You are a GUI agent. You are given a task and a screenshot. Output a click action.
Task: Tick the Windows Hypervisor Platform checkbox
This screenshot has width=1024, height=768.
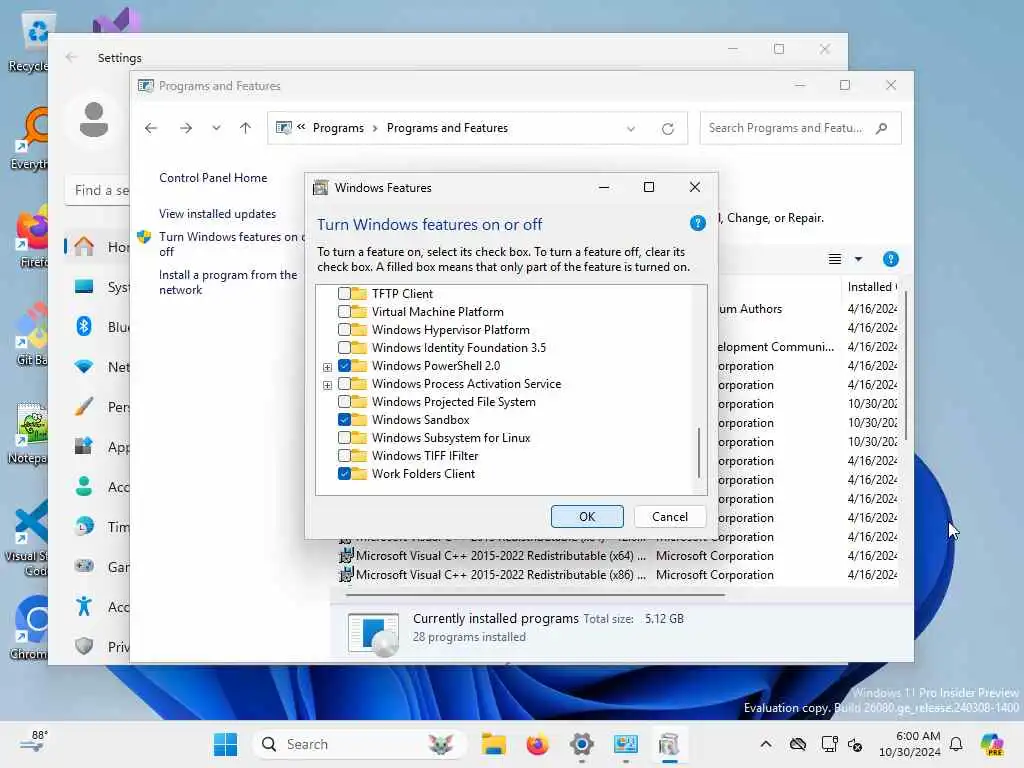tap(344, 330)
